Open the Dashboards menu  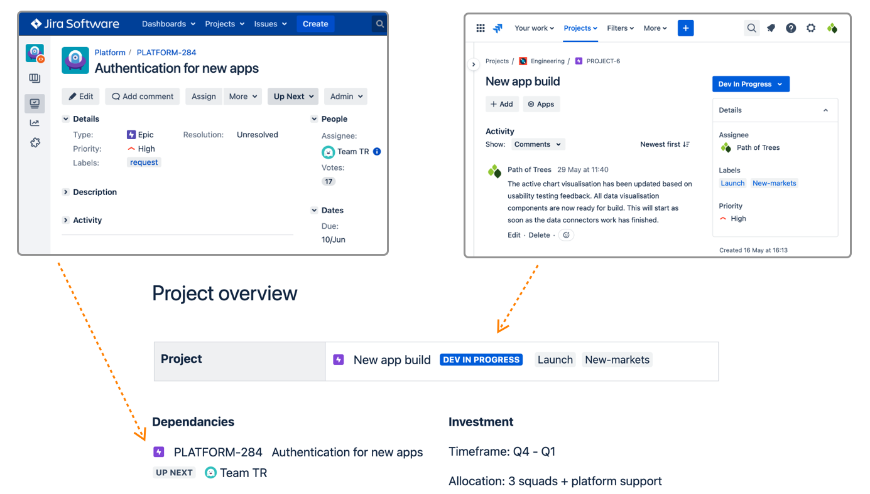(x=169, y=24)
